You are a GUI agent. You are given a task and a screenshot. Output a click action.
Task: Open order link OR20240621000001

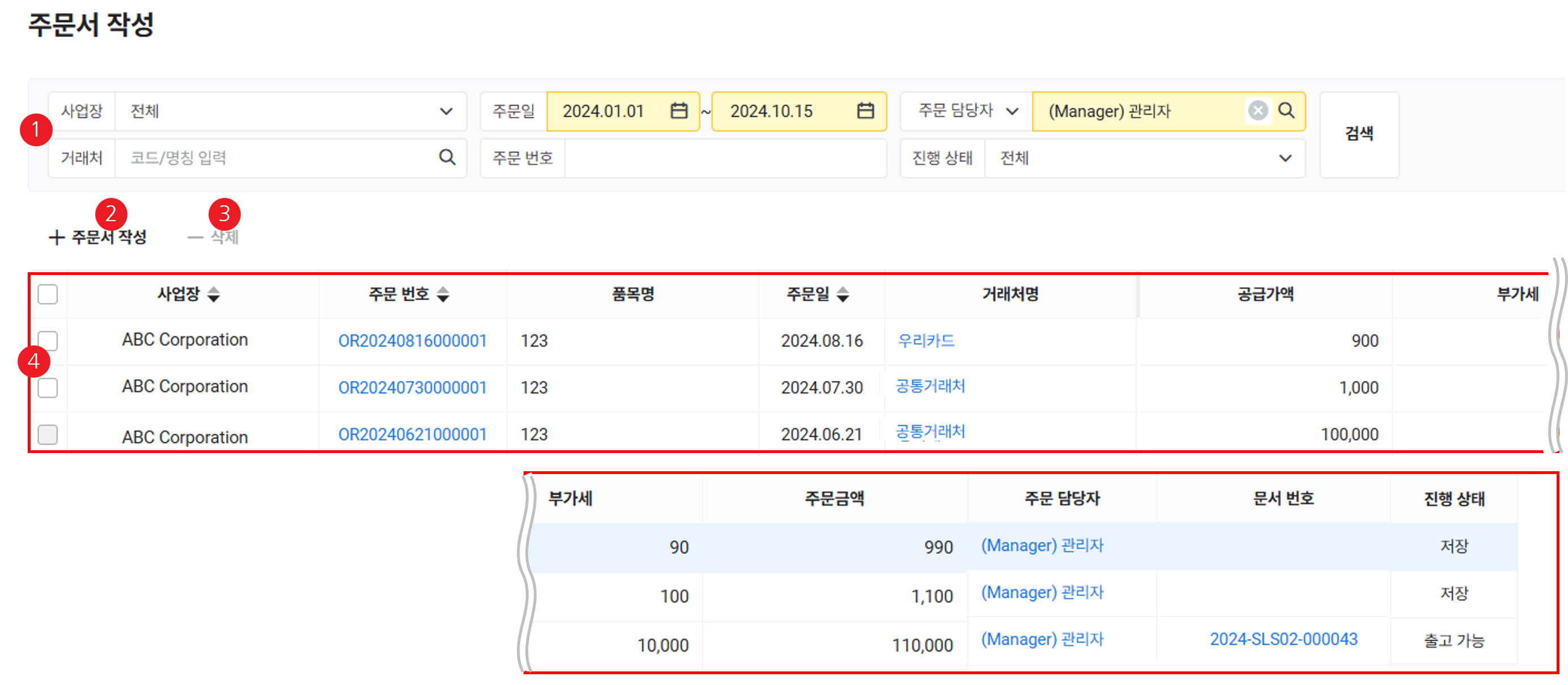point(412,434)
